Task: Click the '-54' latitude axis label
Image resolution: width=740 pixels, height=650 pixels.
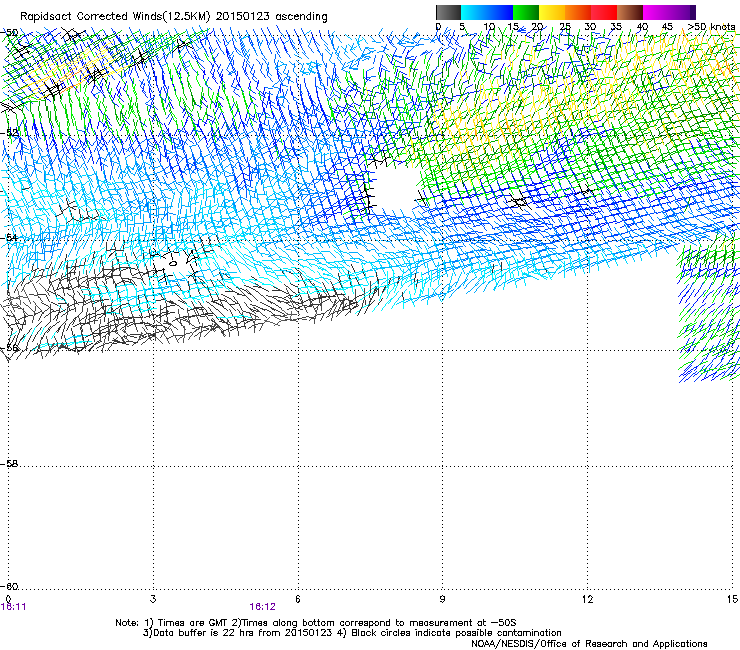Action: coord(10,237)
